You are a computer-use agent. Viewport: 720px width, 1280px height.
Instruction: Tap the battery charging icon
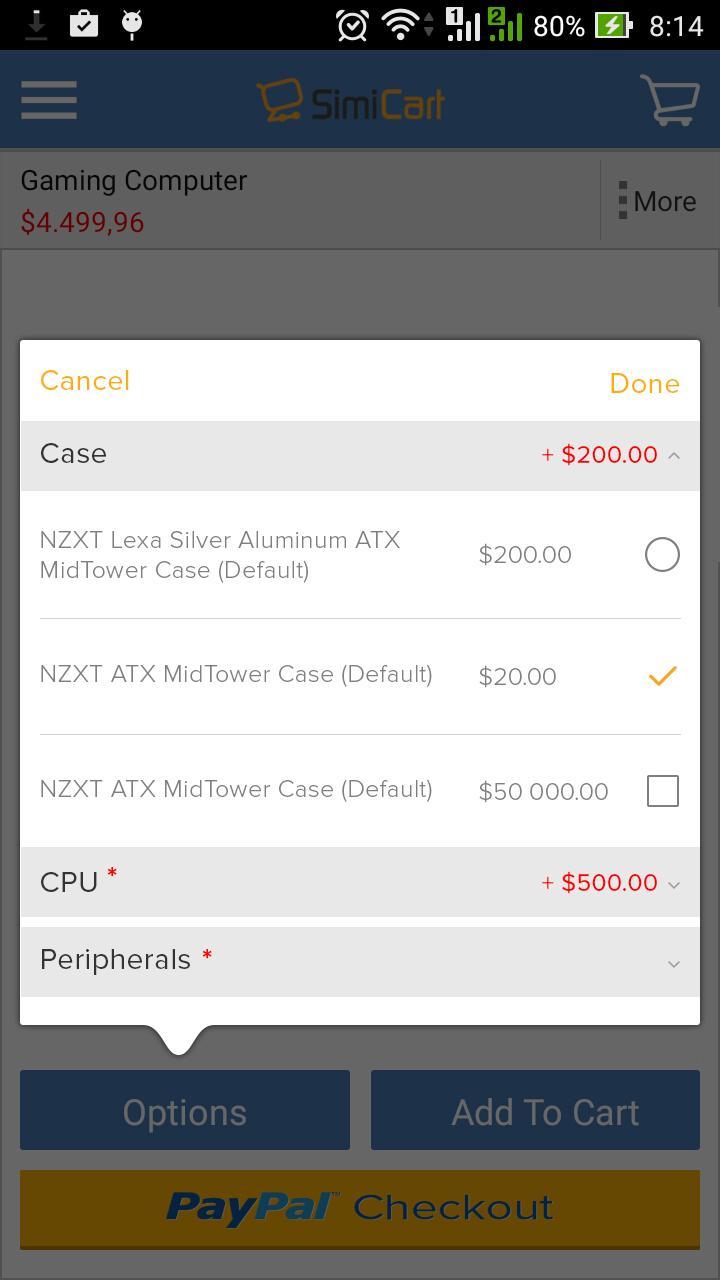pos(612,25)
